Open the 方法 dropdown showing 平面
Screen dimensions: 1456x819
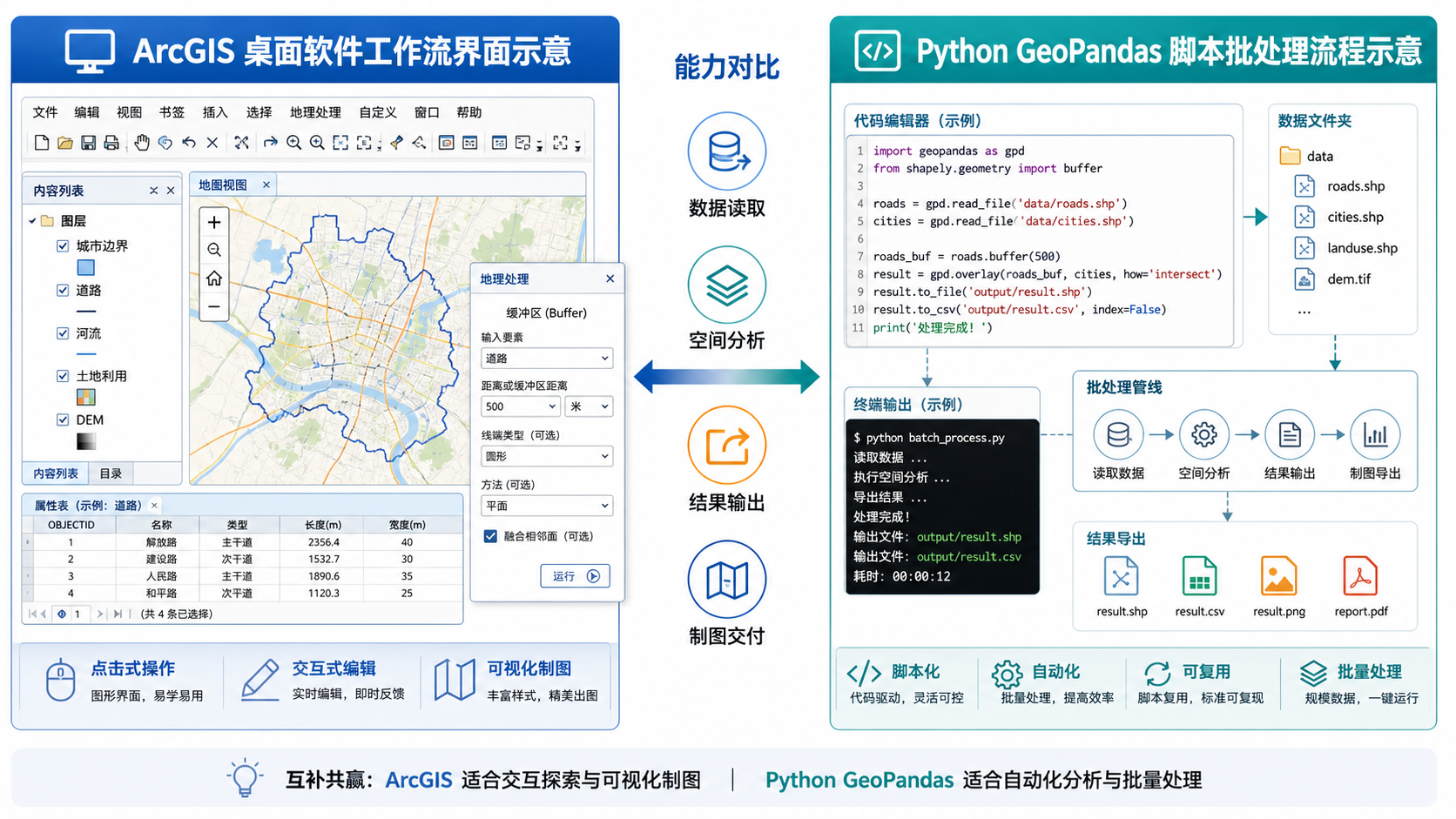547,506
